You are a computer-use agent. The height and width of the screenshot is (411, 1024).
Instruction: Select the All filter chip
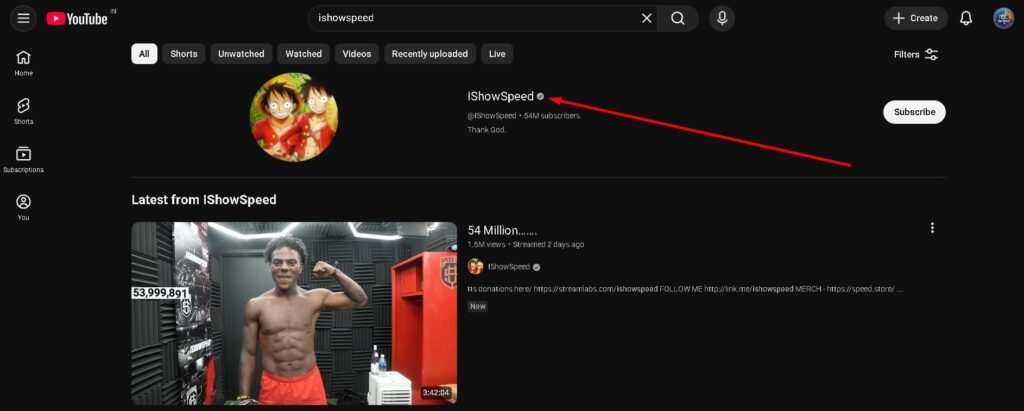tap(144, 54)
